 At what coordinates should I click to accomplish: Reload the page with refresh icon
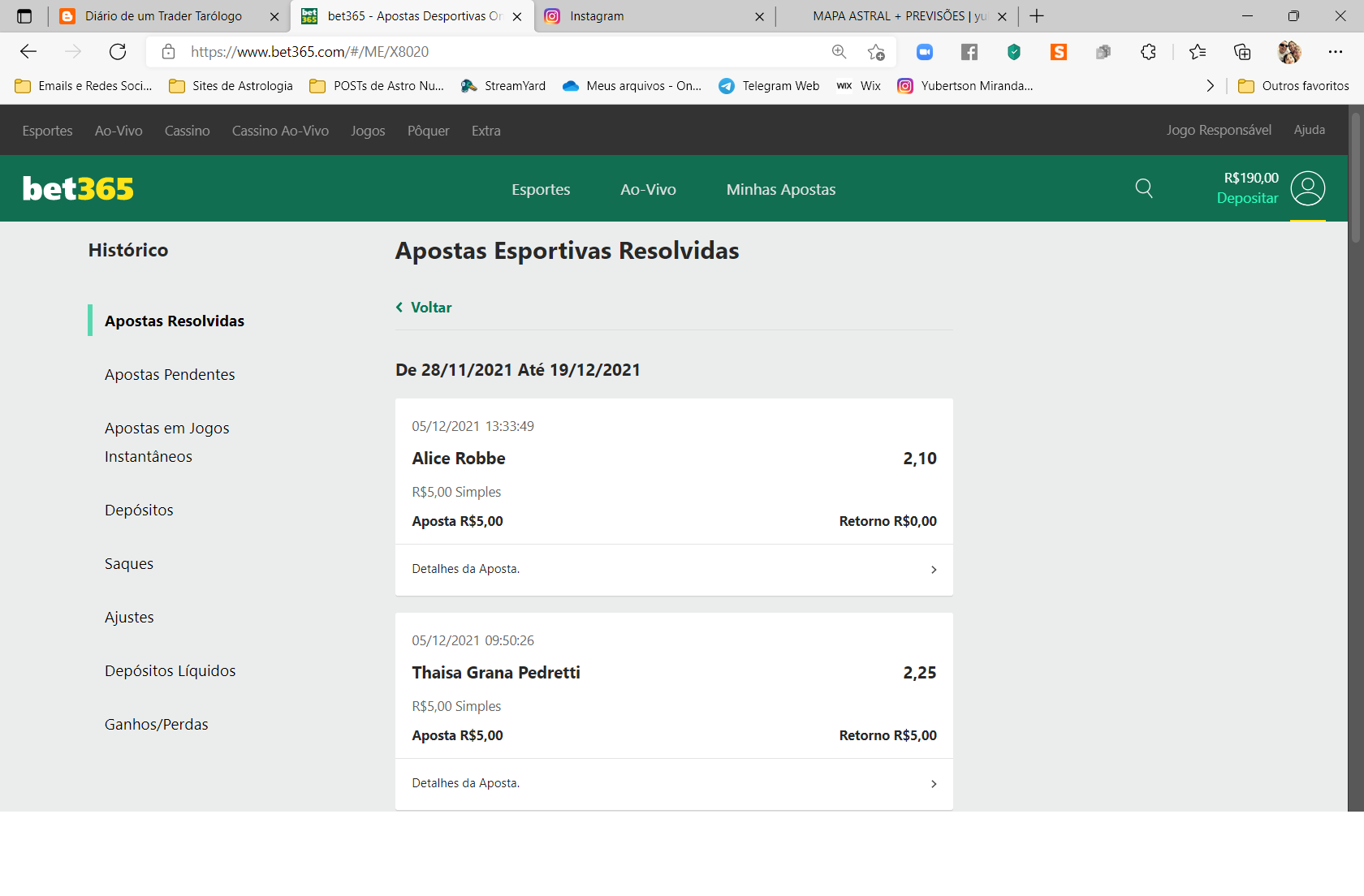118,52
